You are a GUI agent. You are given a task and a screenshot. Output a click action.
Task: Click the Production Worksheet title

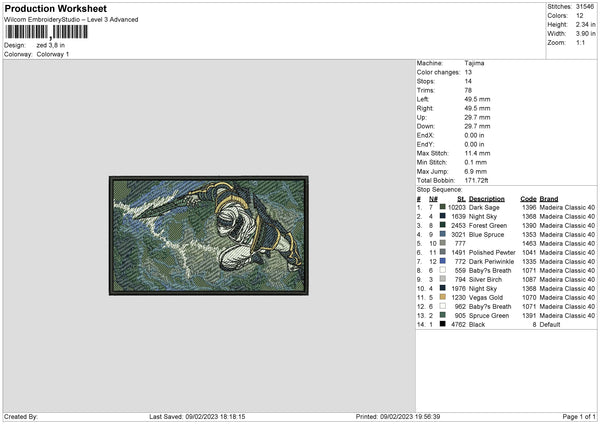47,8
